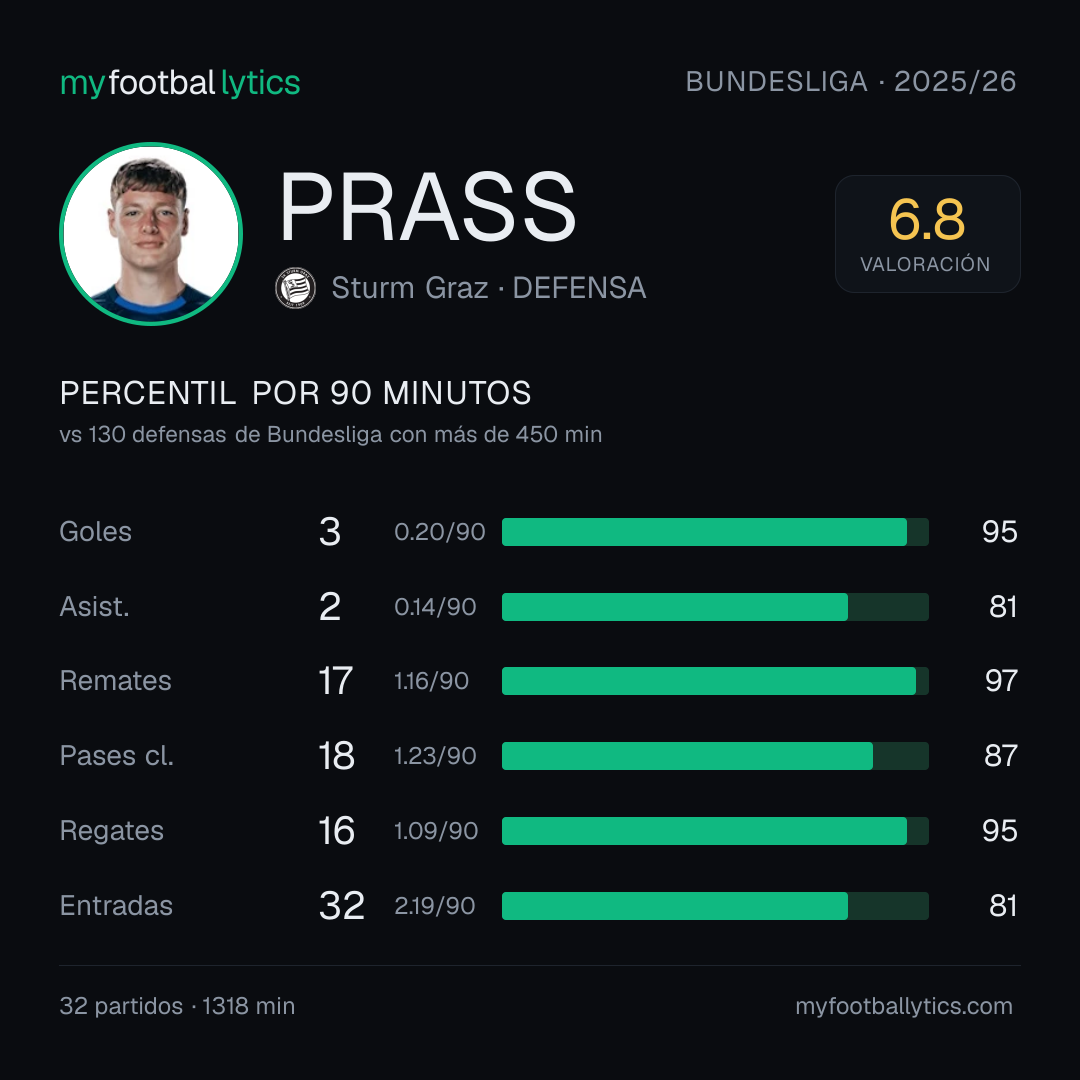Click the Sturm Graz club crest
The width and height of the screenshot is (1080, 1080).
tap(295, 288)
